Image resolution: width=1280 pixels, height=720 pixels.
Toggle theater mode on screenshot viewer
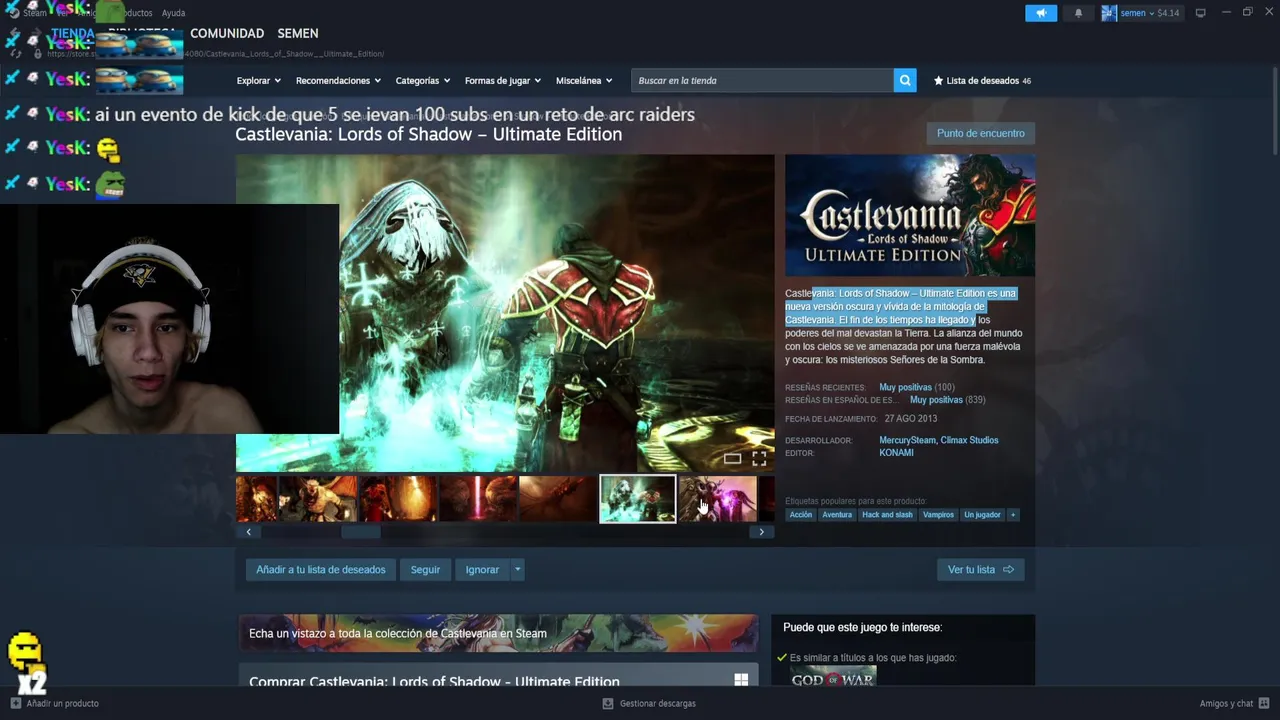tap(732, 459)
